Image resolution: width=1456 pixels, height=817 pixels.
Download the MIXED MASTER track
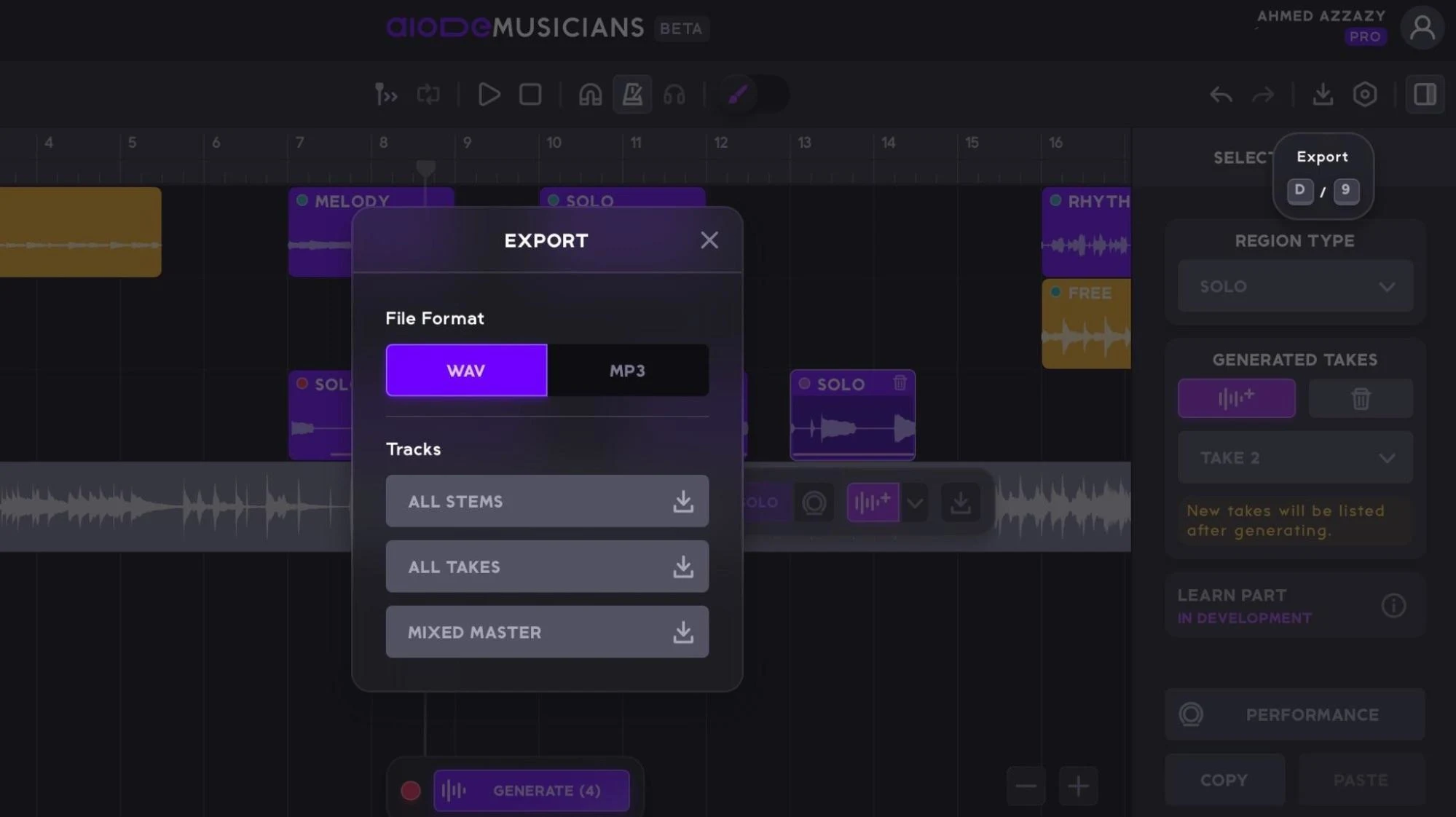tap(547, 632)
